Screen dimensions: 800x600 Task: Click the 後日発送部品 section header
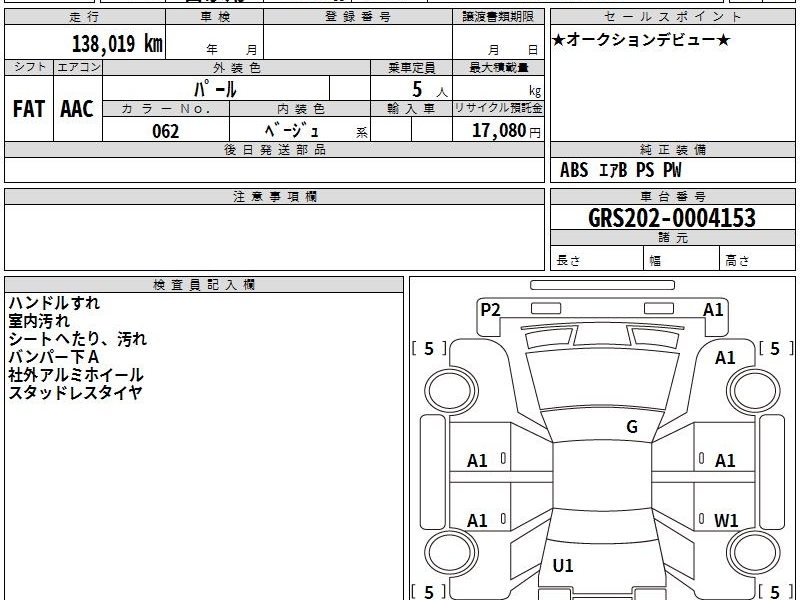click(274, 150)
